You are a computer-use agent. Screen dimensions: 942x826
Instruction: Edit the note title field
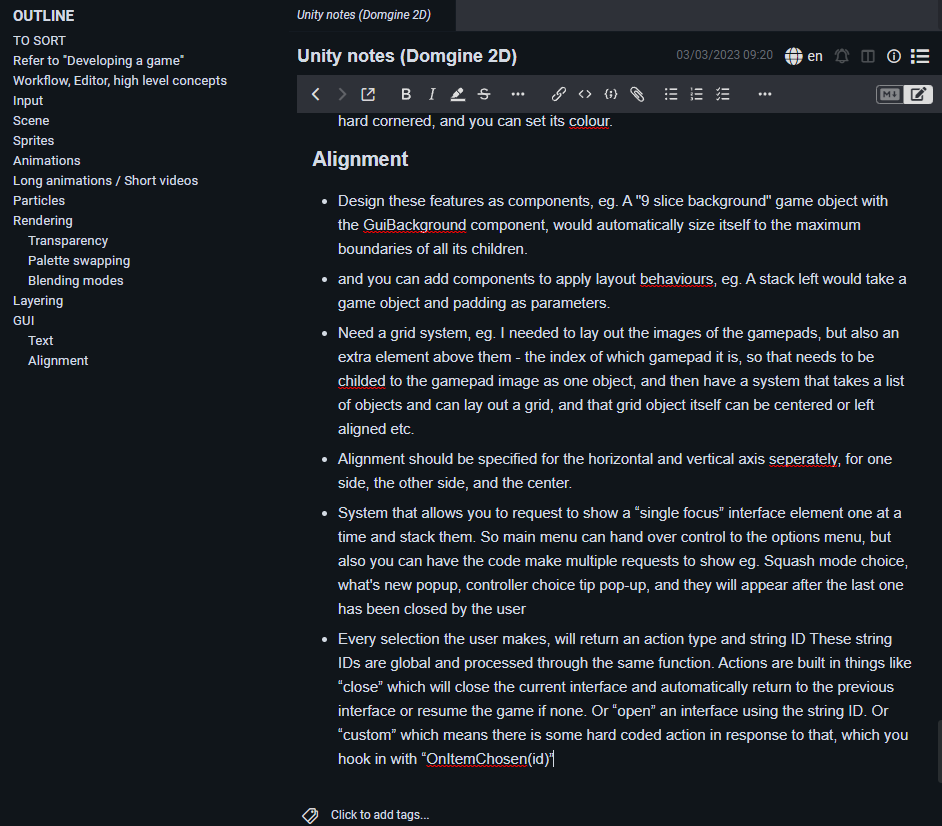407,56
